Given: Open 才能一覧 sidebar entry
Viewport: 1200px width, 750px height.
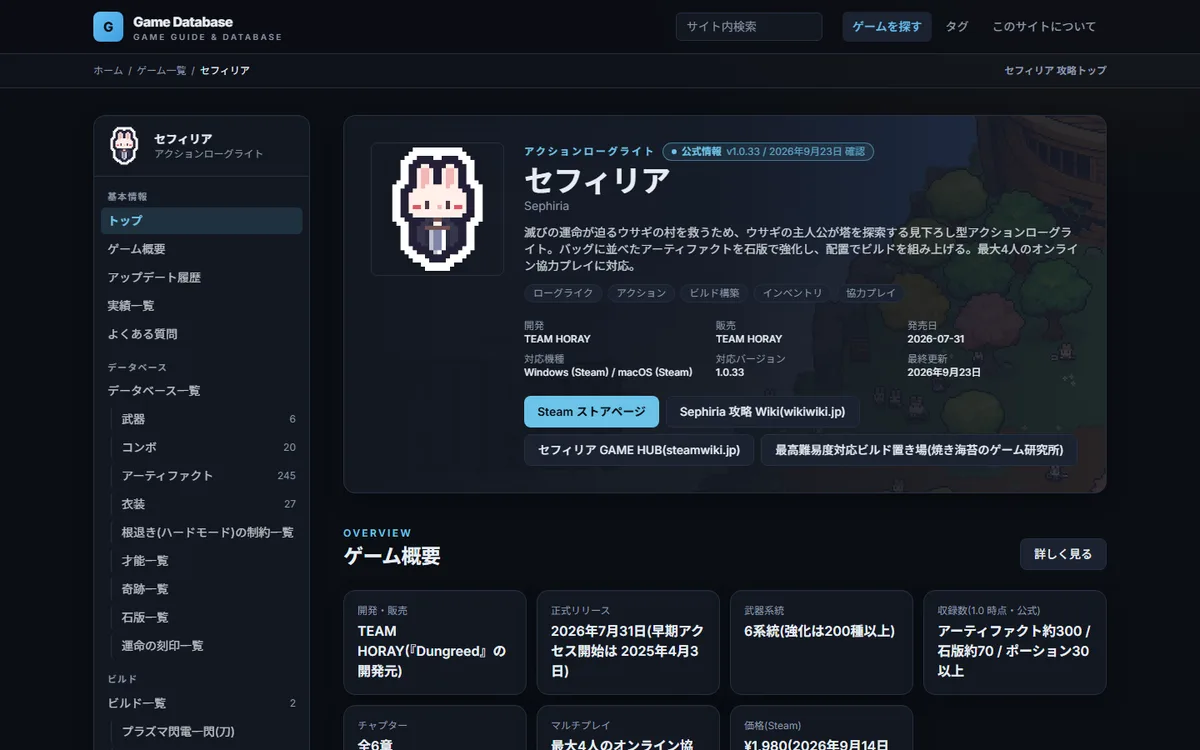Looking at the screenshot, I should pos(208,561).
